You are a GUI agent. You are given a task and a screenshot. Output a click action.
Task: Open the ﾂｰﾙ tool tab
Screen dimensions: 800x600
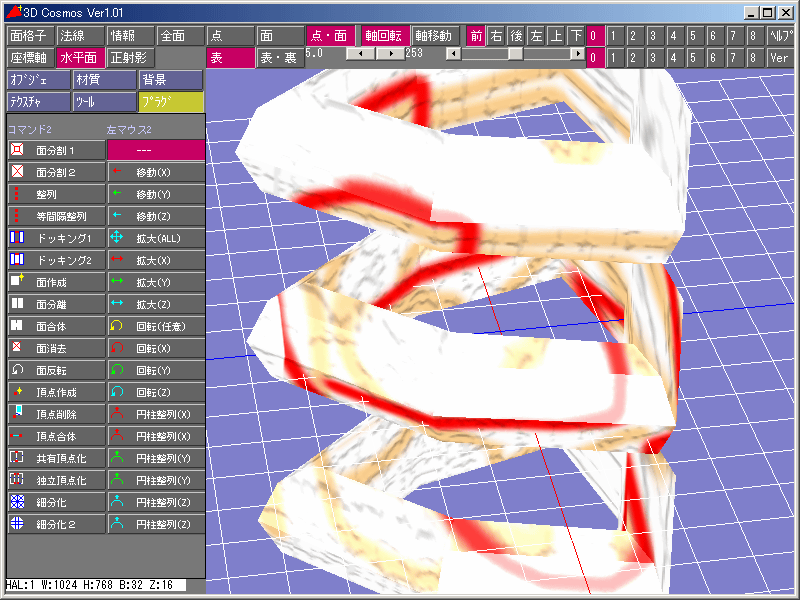104,102
